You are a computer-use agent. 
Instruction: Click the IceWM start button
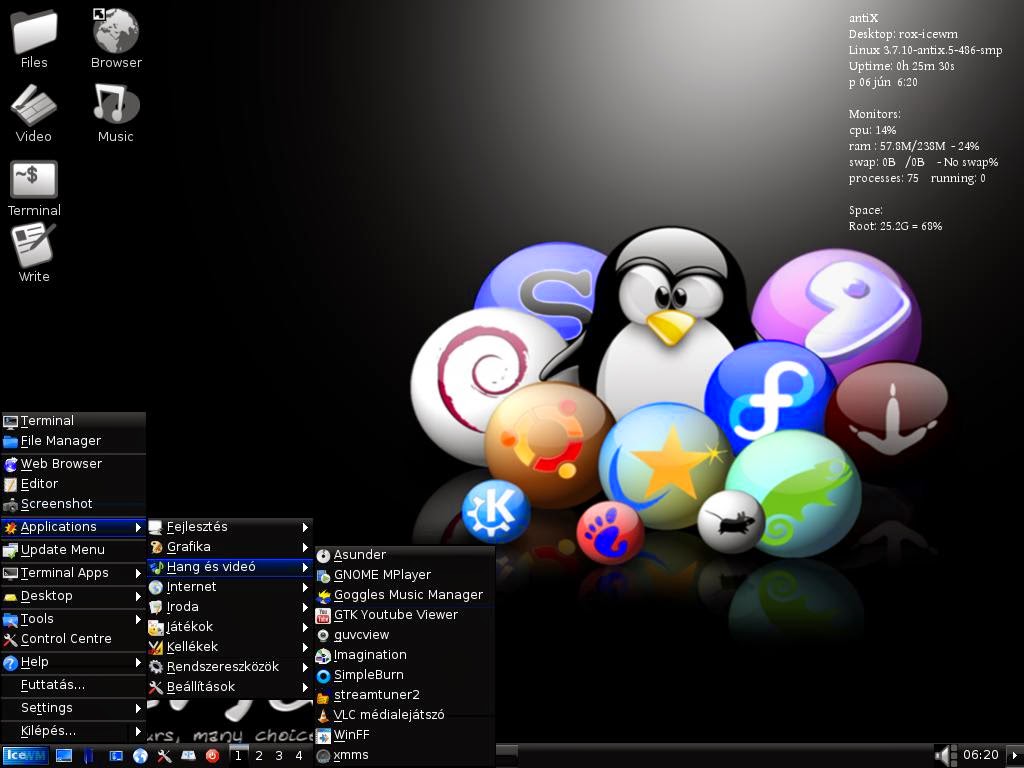click(25, 756)
